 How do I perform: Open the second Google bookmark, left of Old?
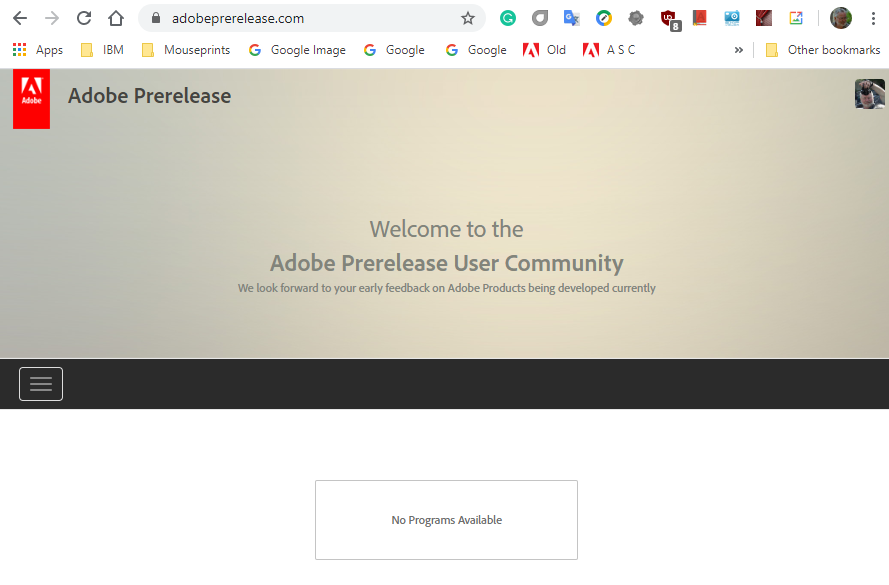(476, 50)
